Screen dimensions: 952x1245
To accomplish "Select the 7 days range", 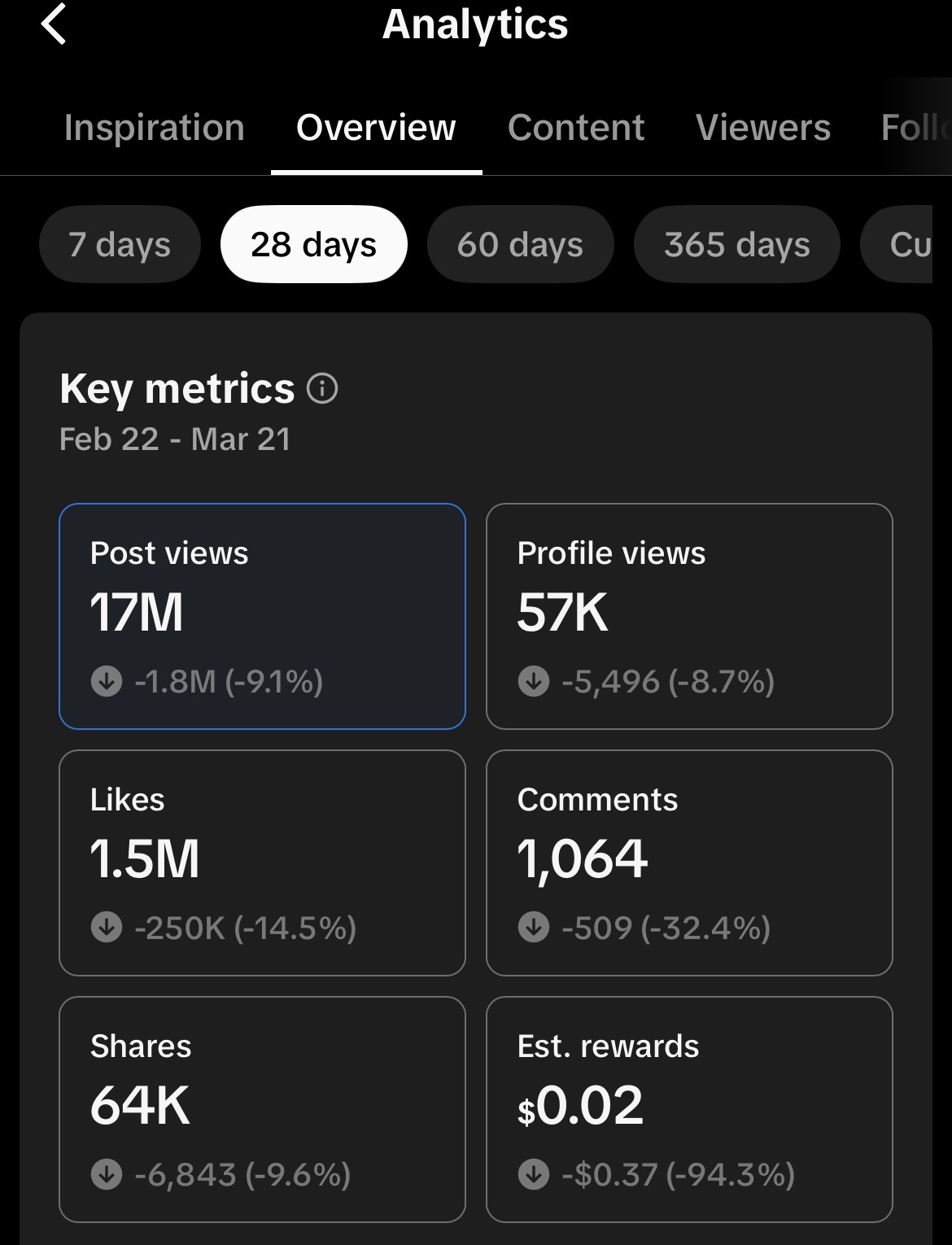I will (120, 244).
